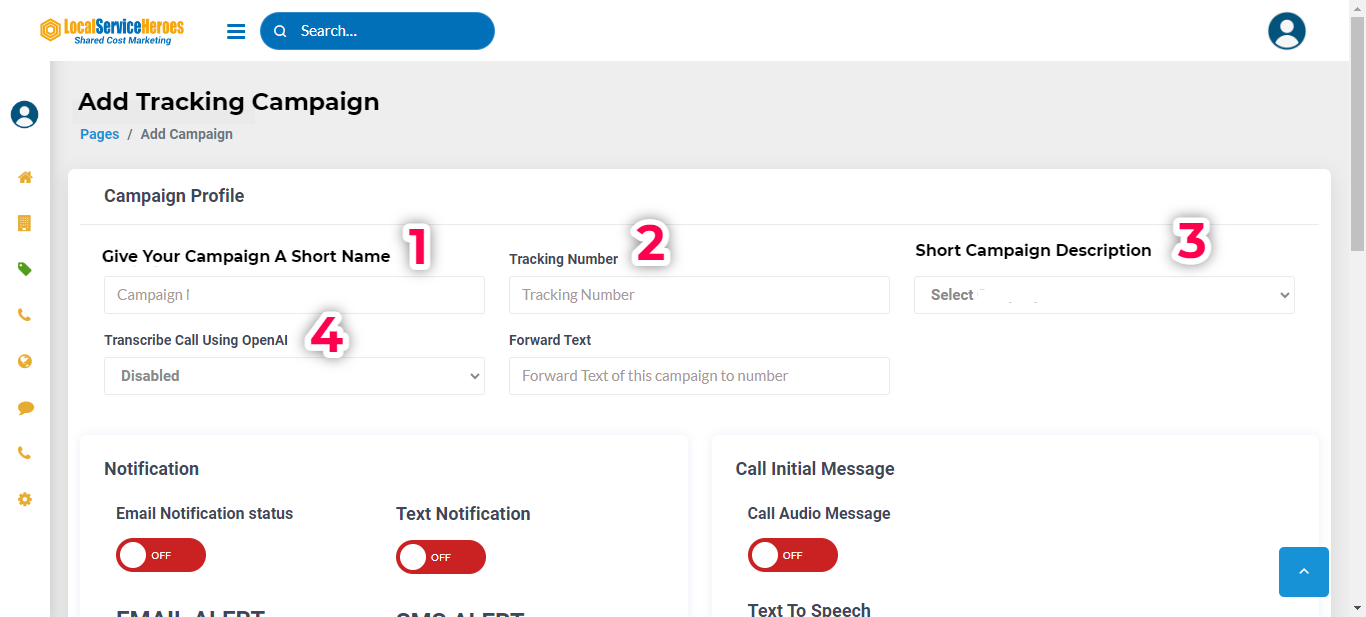Click the home icon in the sidebar
Viewport: 1366px width, 617px height.
25,177
